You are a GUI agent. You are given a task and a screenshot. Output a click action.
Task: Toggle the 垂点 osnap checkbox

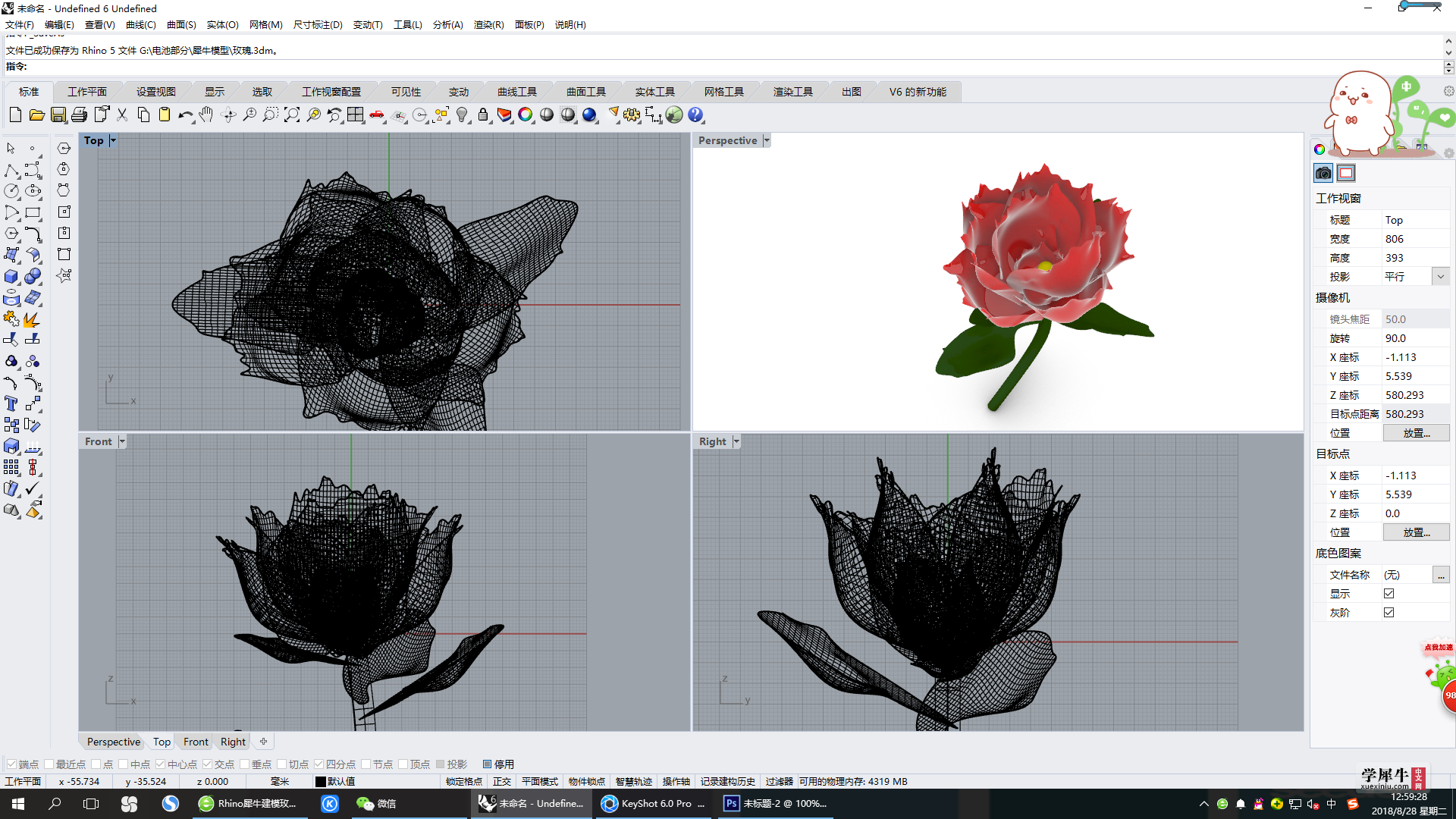click(x=244, y=764)
